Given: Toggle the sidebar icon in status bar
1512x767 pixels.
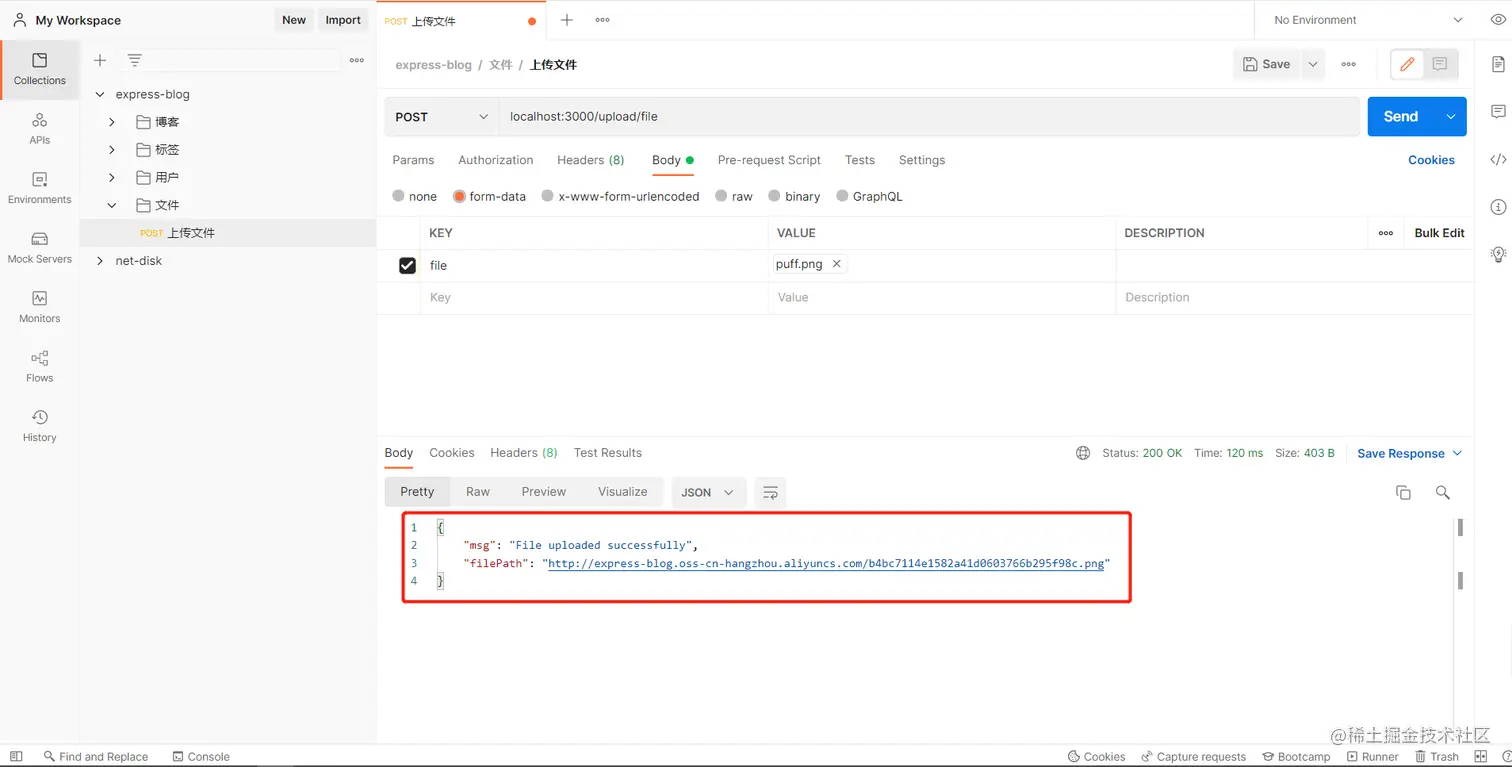Looking at the screenshot, I should (x=16, y=757).
